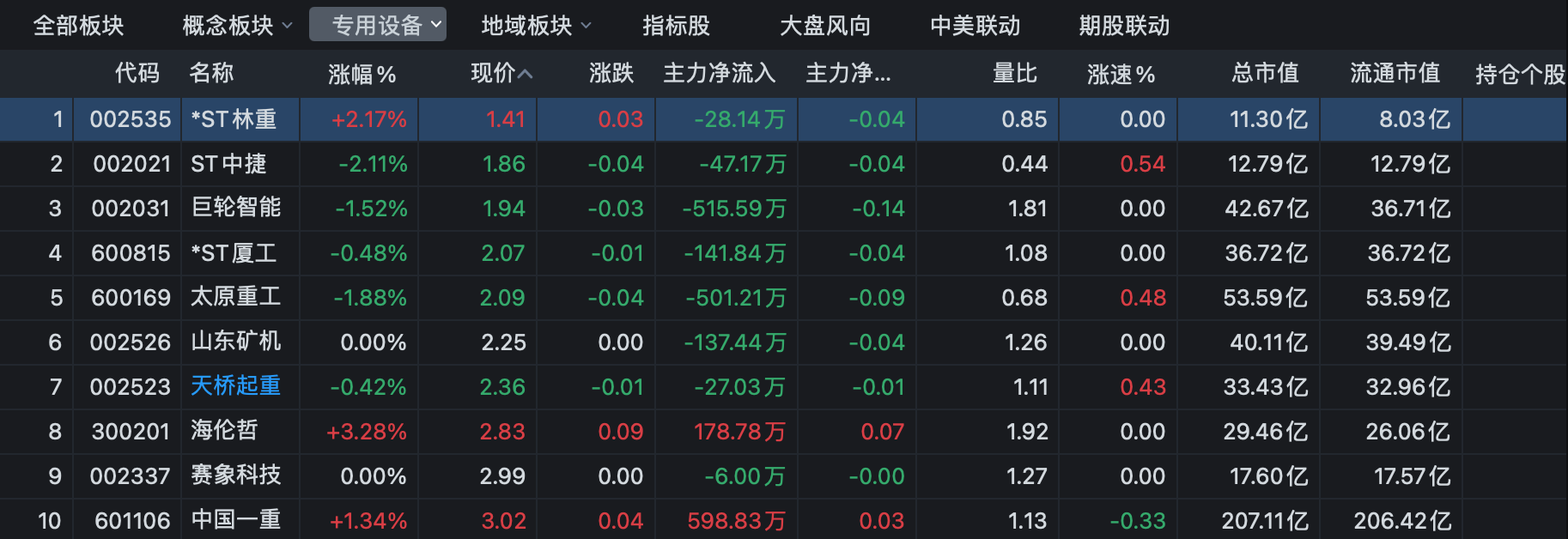Screen dimensions: 1568x539
Task: Open the 天桥起重 stock link
Action: click(x=235, y=386)
